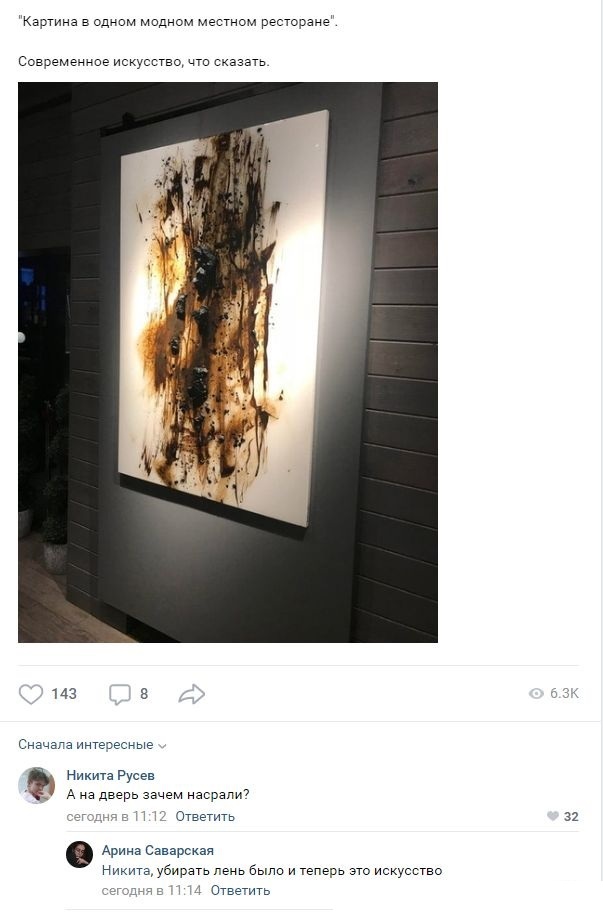Share the post using the arrow icon
Image resolution: width=603 pixels, height=915 pixels.
pyautogui.click(x=191, y=694)
